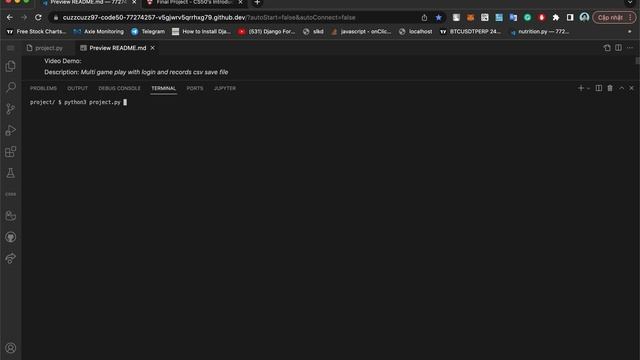Open the Google Translate extension icon
The height and width of the screenshot is (360, 640).
click(x=513, y=18)
